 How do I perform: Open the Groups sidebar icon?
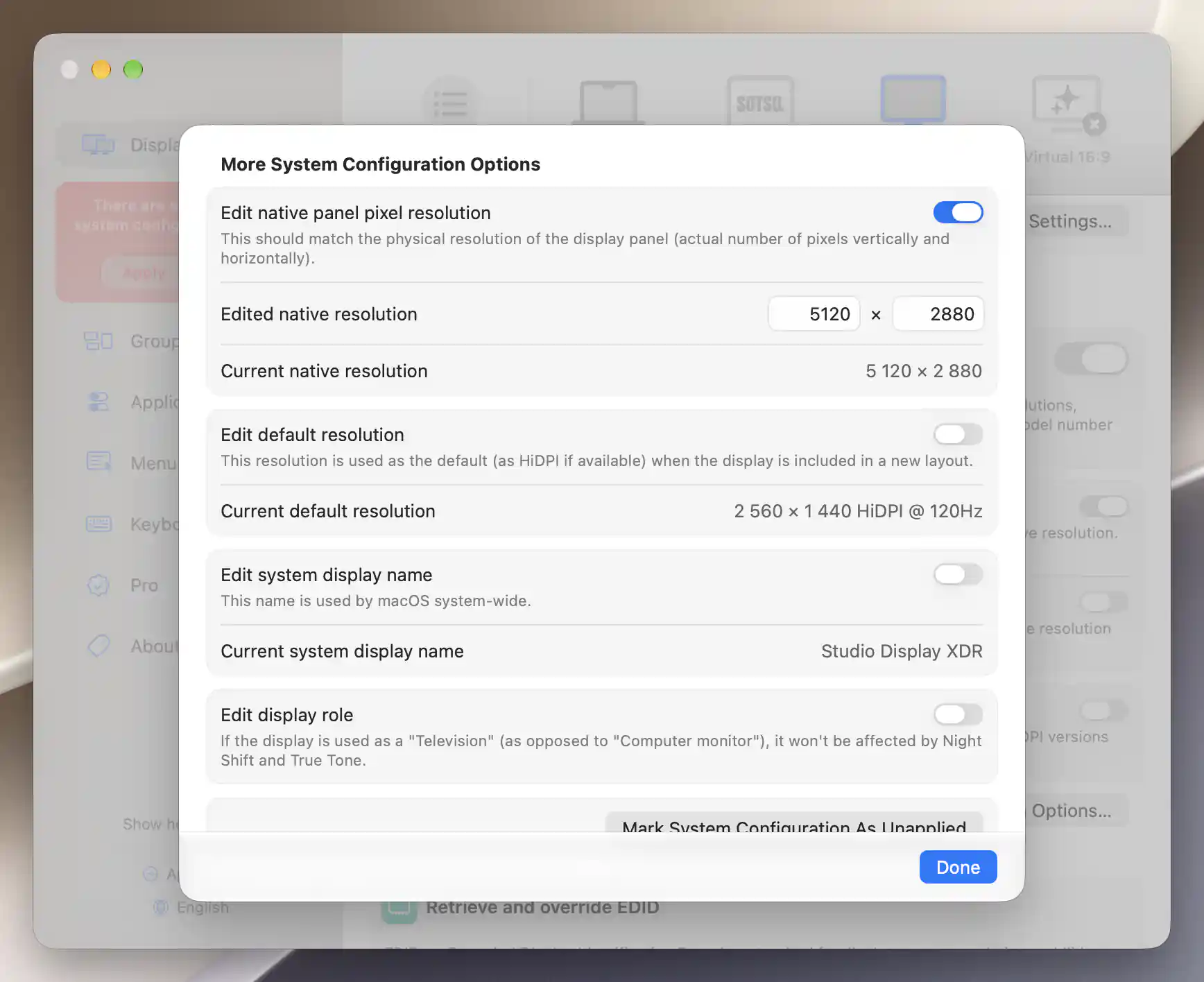tap(98, 341)
